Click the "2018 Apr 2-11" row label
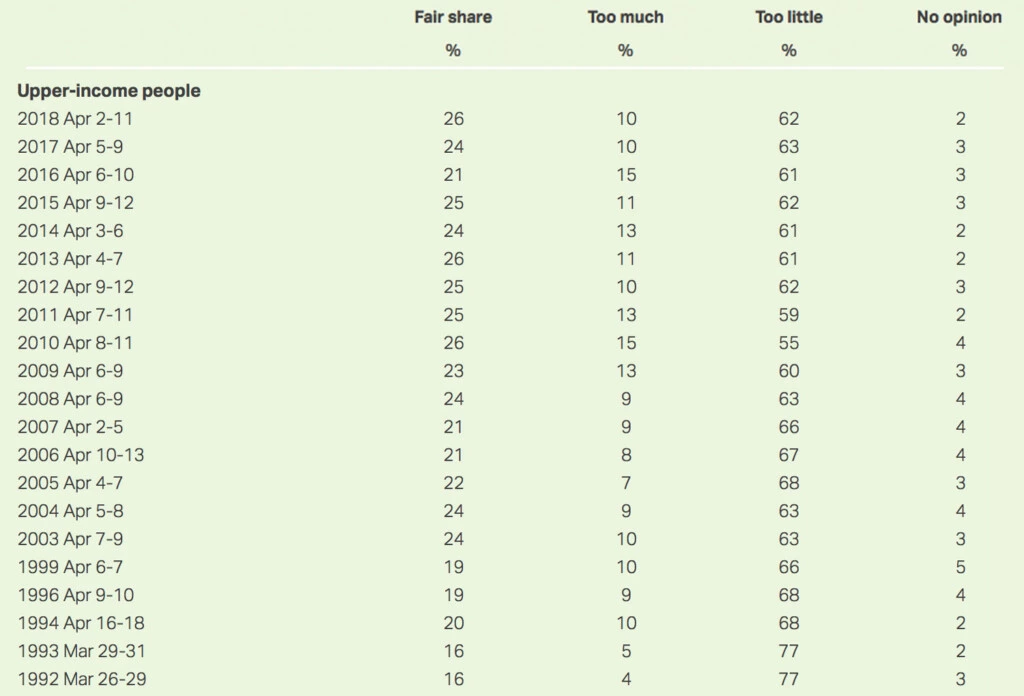The image size is (1024, 696). pyautogui.click(x=75, y=119)
